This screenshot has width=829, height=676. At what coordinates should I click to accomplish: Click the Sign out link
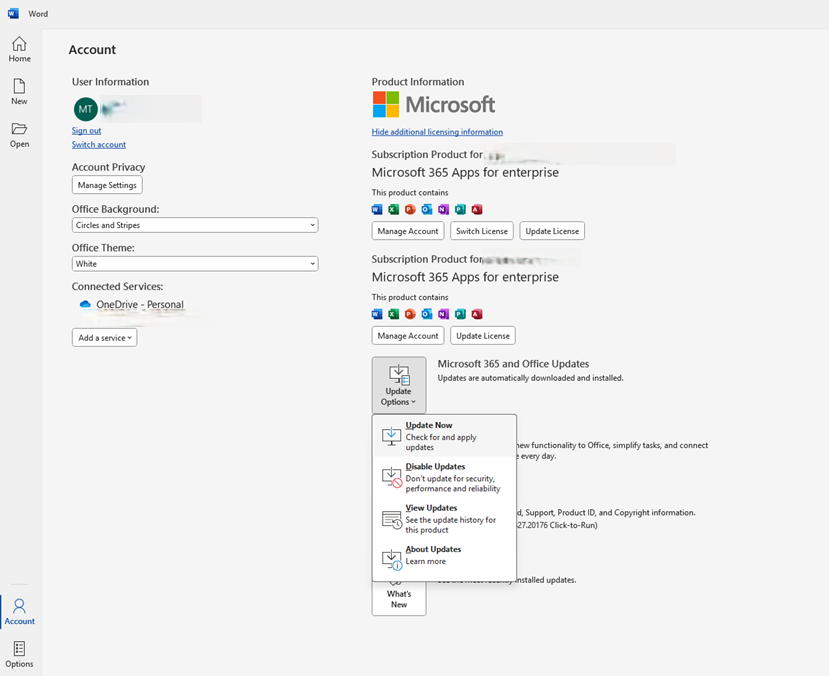86,131
